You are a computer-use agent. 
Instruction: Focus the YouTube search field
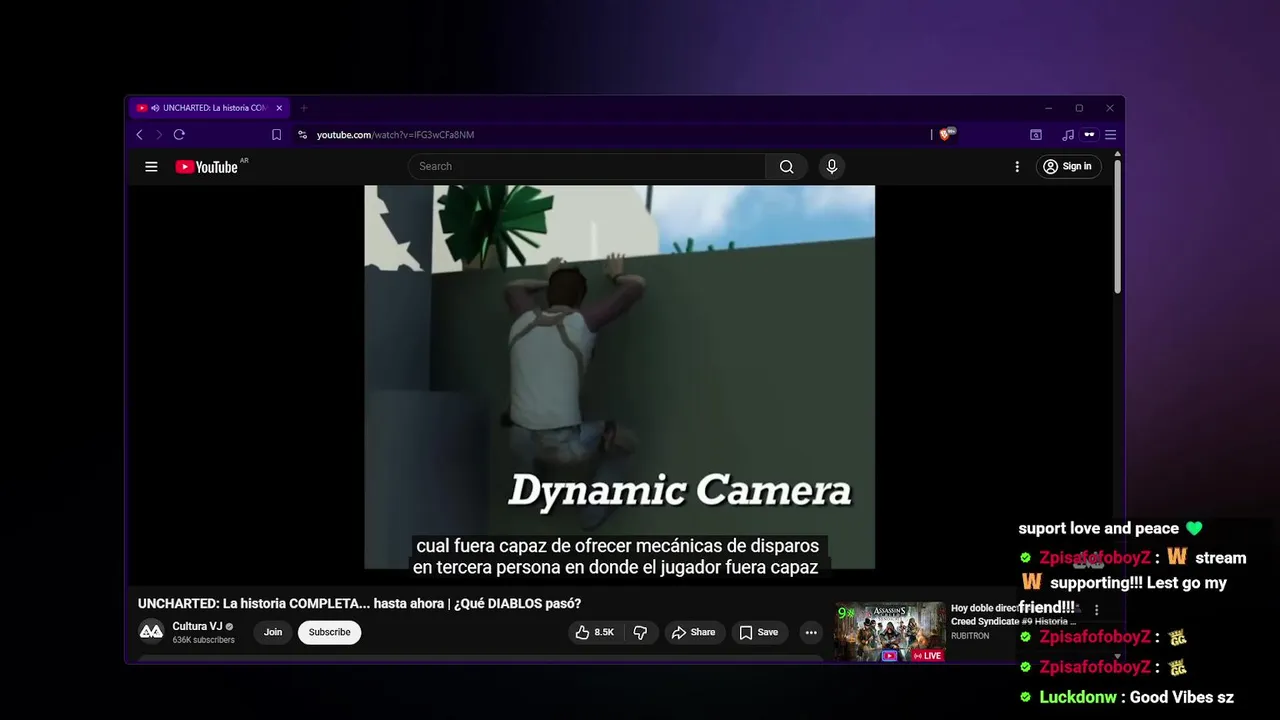coord(588,167)
